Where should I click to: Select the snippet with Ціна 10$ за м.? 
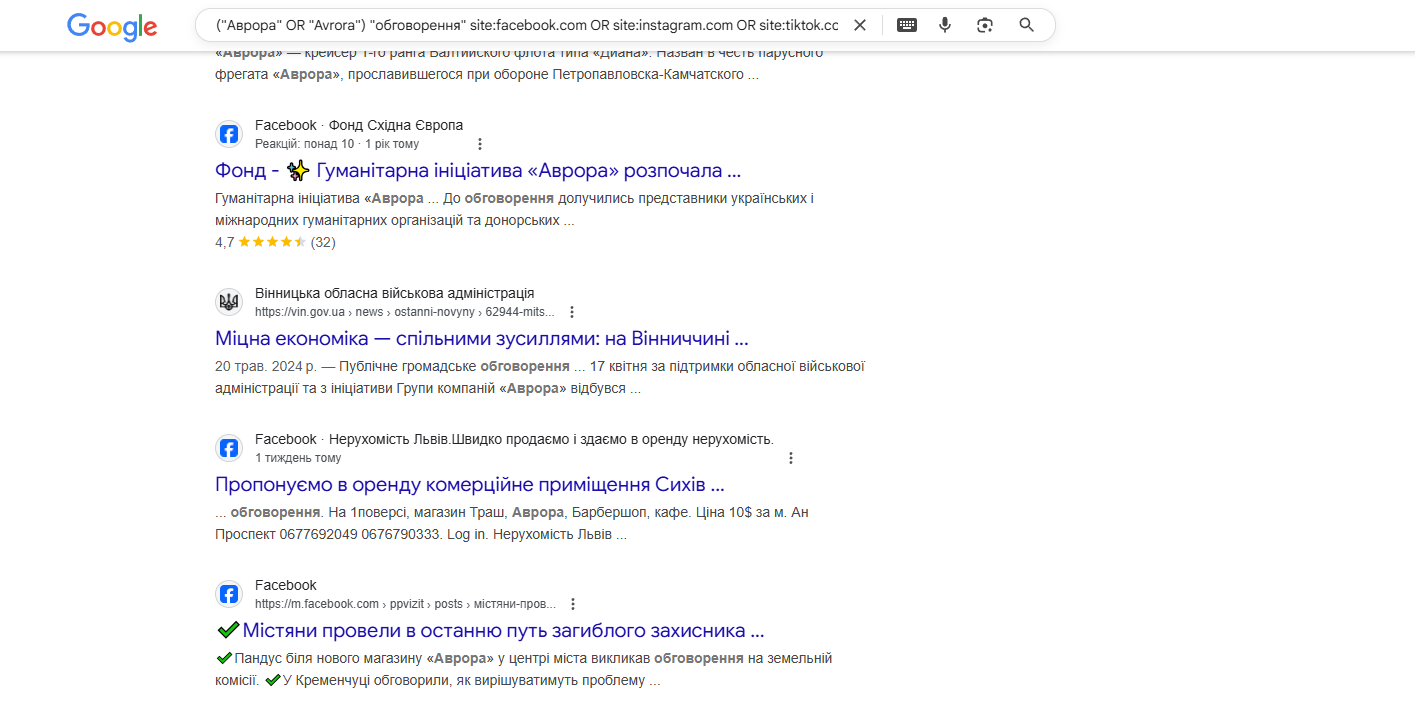coord(512,523)
